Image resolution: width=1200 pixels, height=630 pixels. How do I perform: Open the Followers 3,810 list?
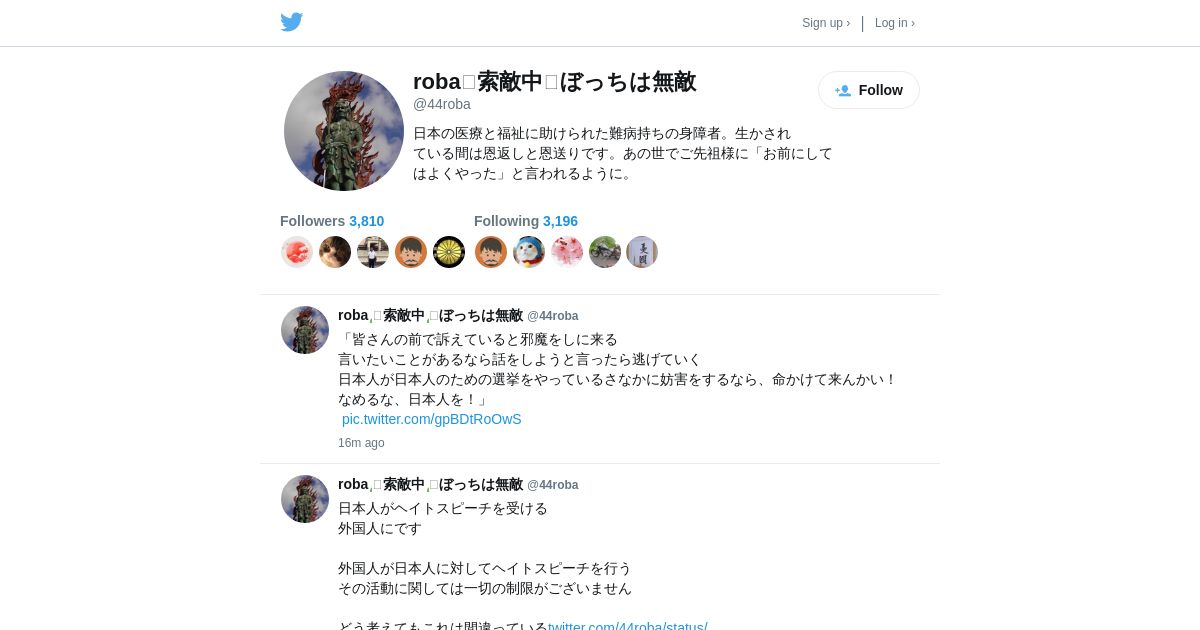(332, 221)
